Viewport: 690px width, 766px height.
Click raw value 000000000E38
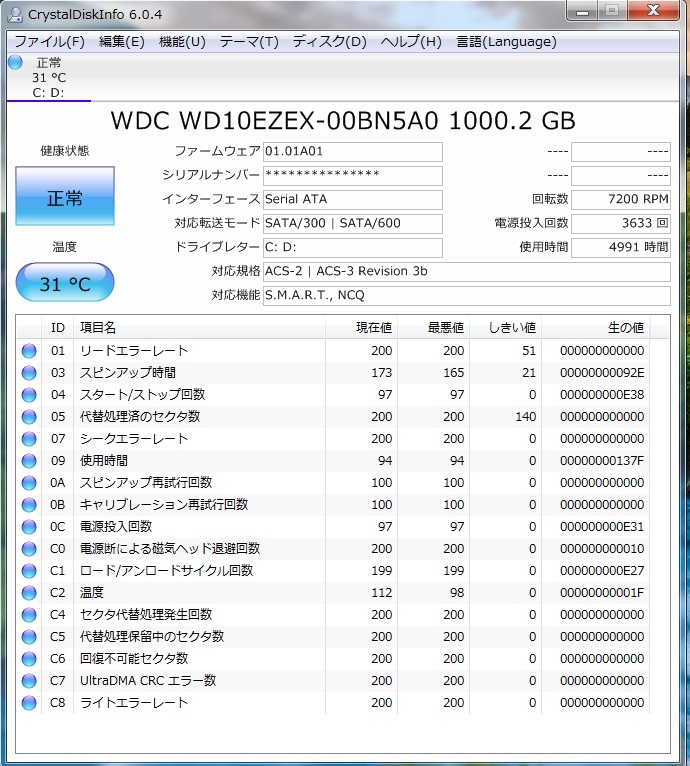tap(602, 395)
